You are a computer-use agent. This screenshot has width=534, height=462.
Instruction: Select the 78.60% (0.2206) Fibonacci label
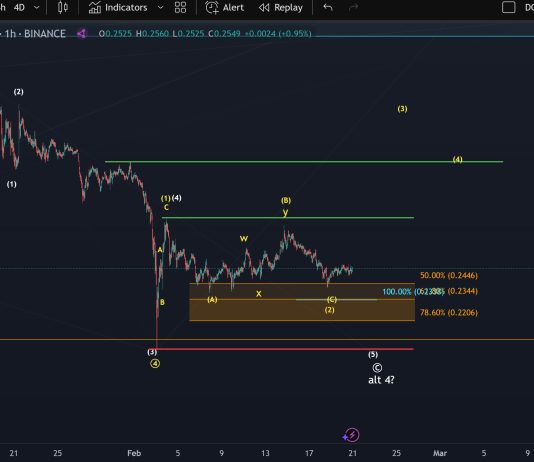click(x=449, y=313)
